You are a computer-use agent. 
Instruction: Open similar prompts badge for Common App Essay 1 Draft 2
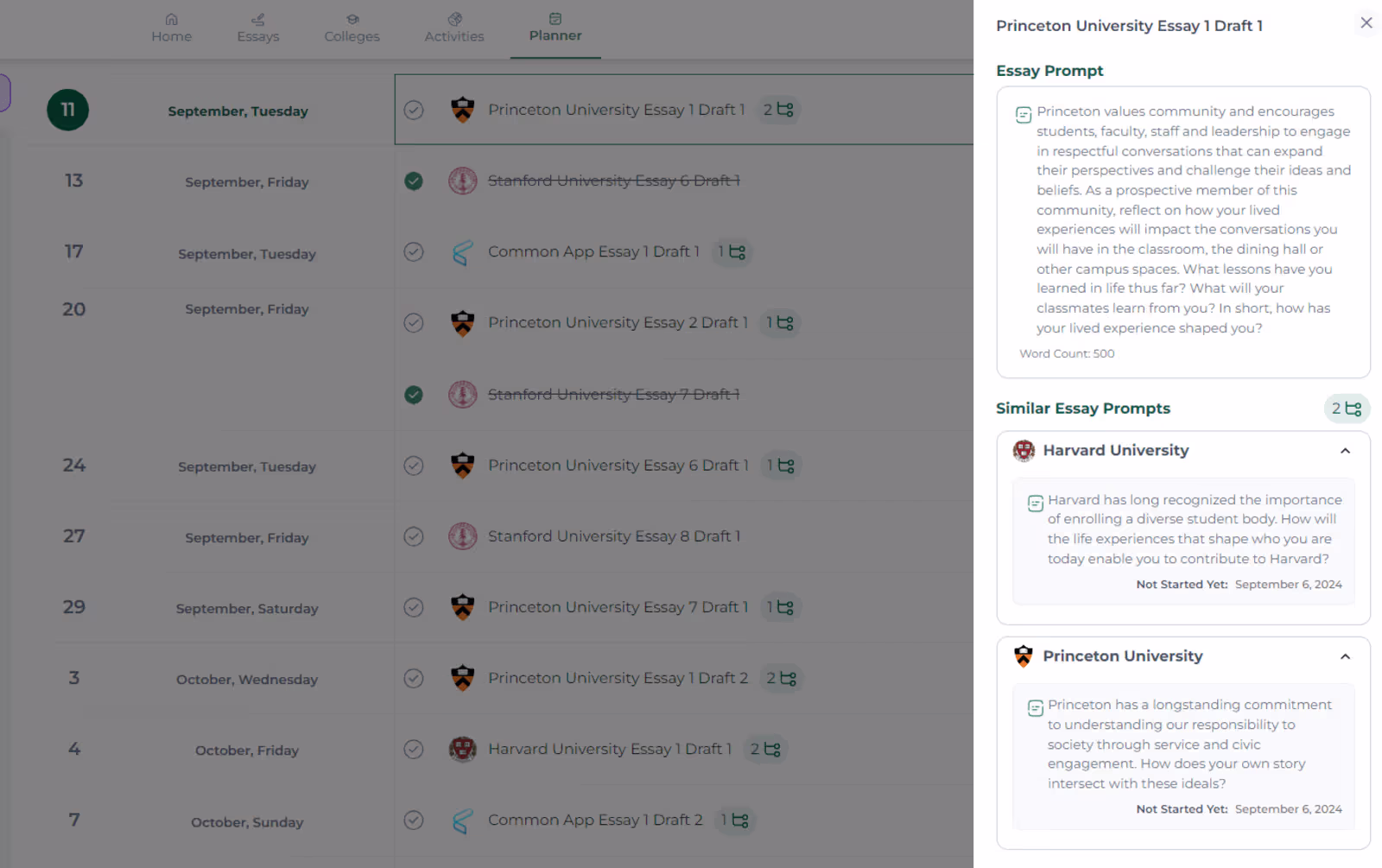click(x=735, y=820)
